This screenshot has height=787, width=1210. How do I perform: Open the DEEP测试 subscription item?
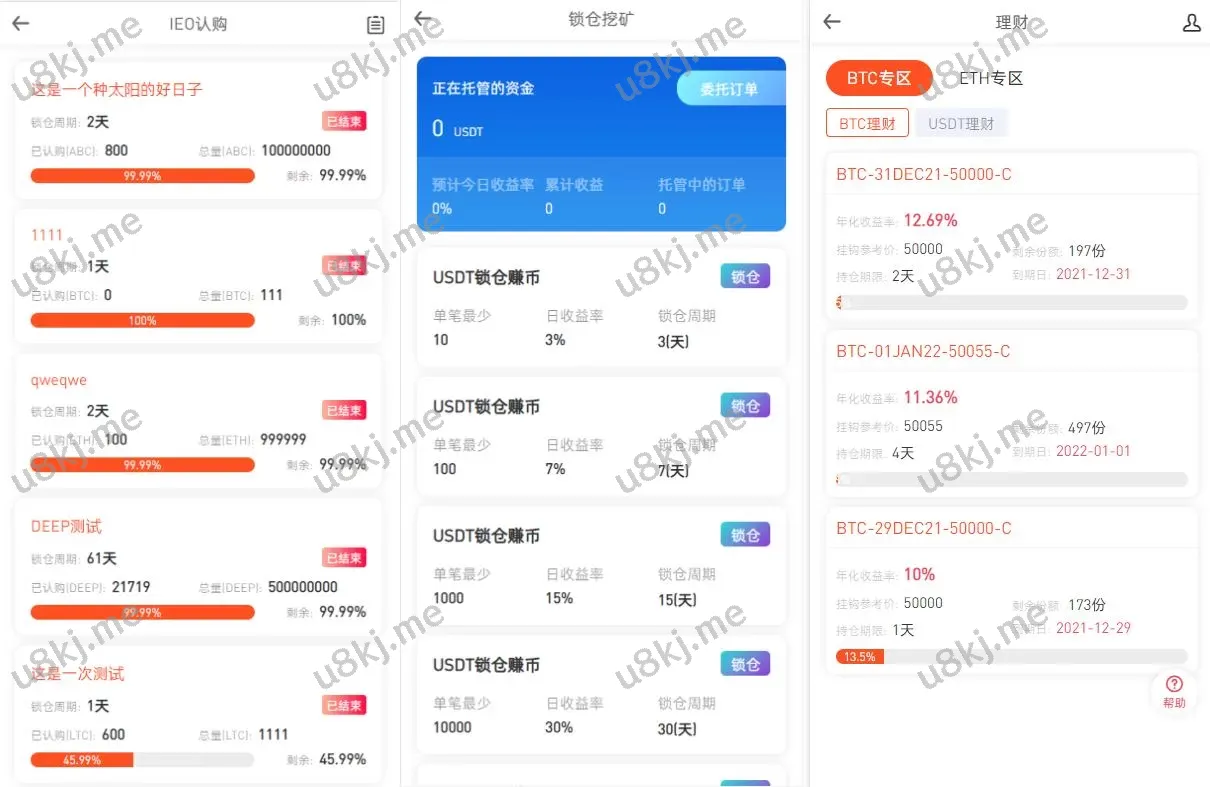(x=198, y=565)
